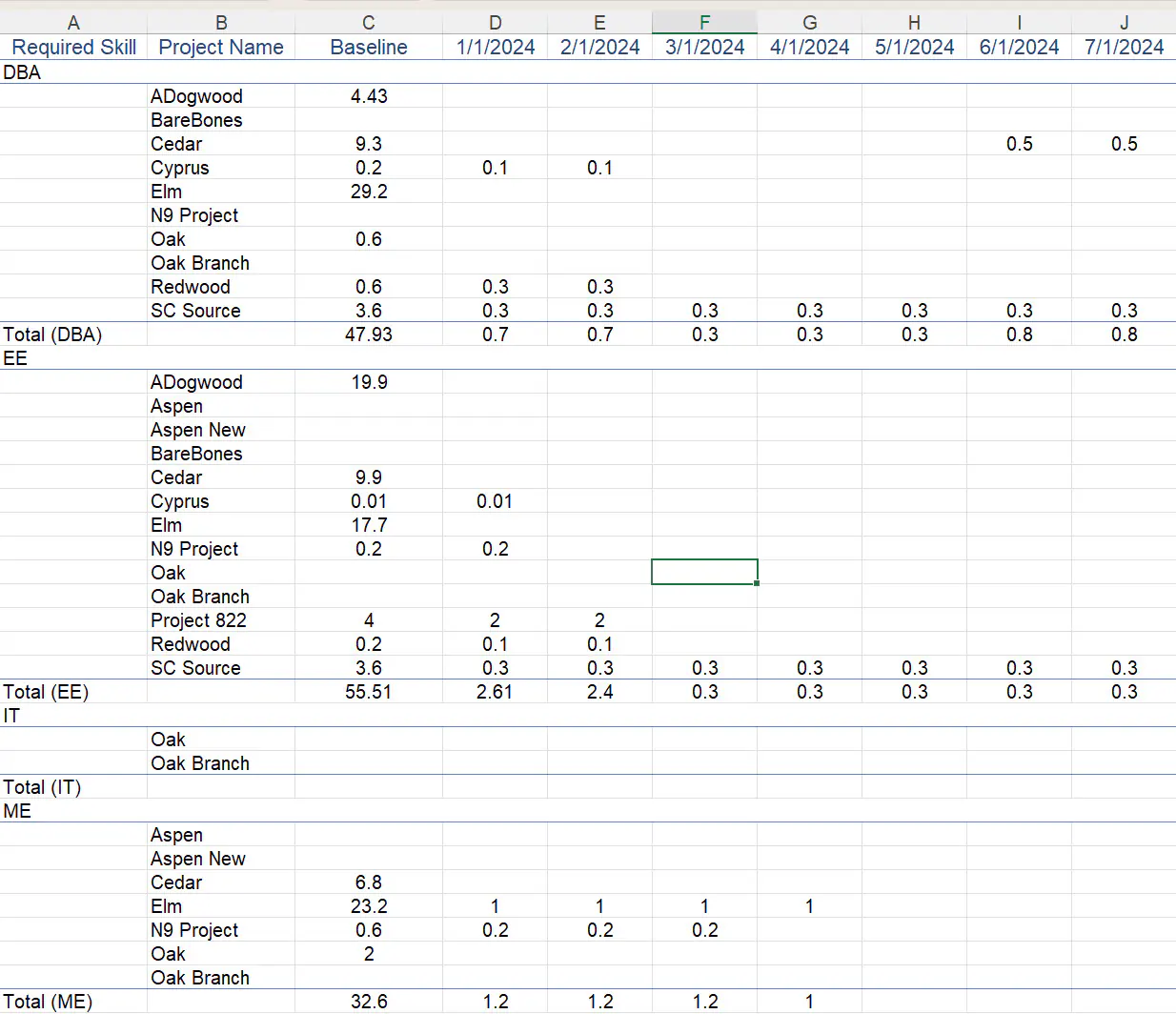Viewport: 1176px width, 1014px height.
Task: Click DBA Cedar baseline 9.3
Action: click(369, 144)
